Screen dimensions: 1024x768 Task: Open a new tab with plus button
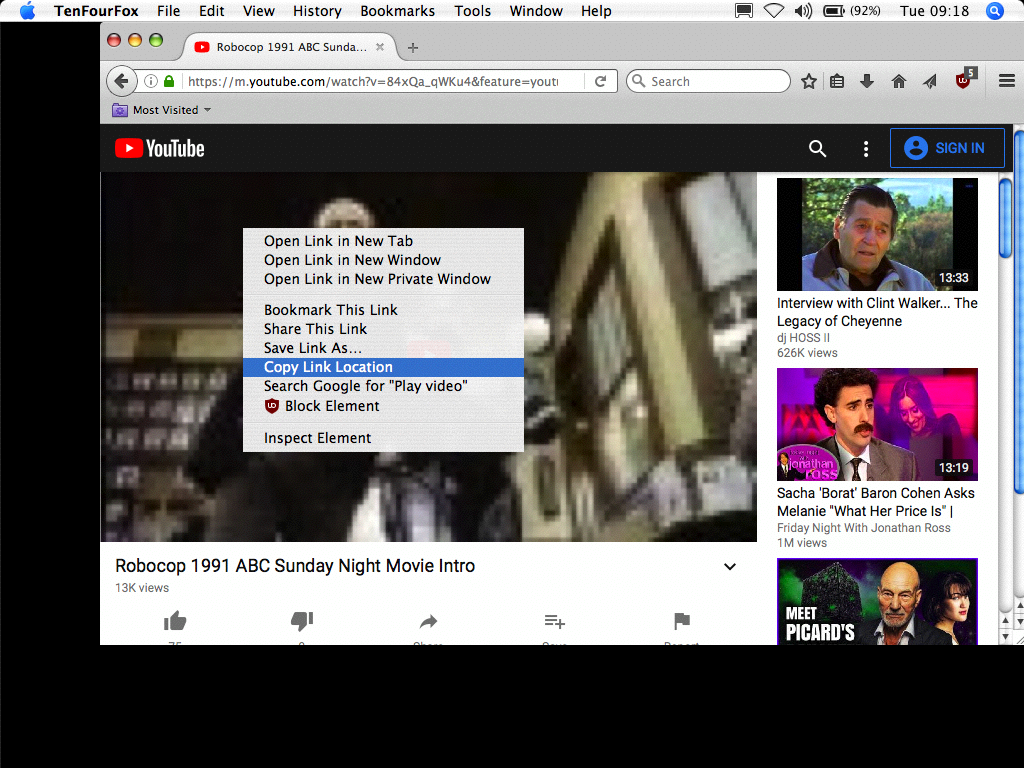click(413, 48)
